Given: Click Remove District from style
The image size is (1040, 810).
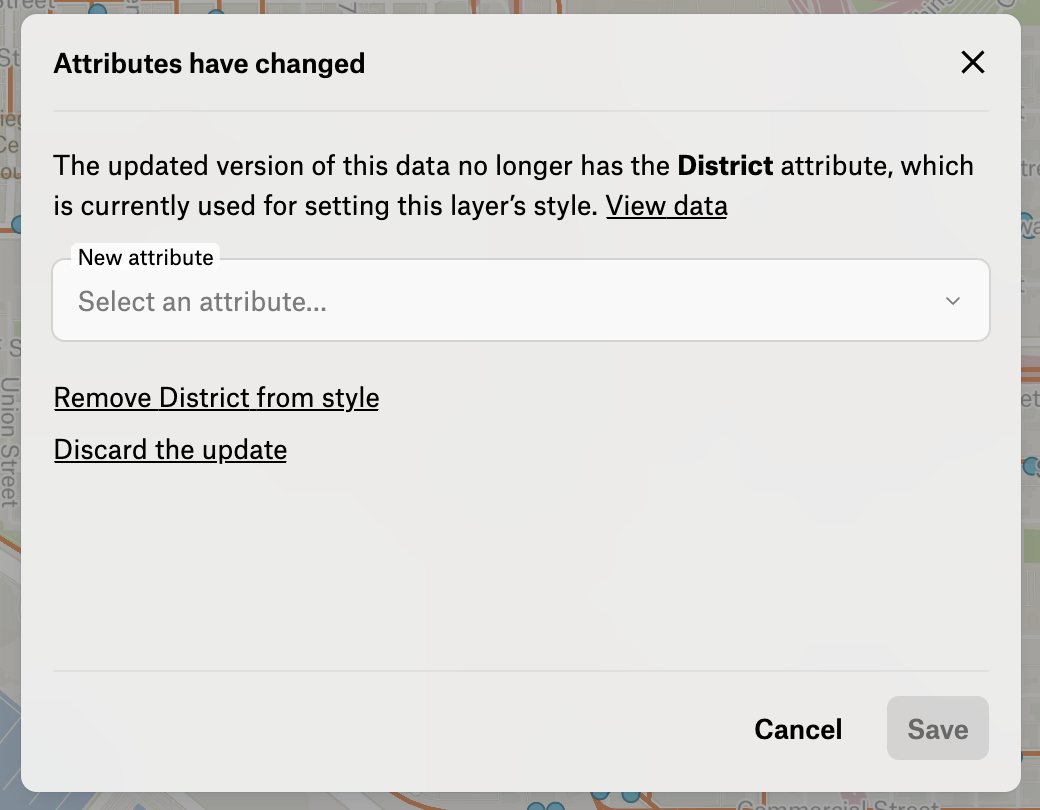Looking at the screenshot, I should tap(216, 398).
